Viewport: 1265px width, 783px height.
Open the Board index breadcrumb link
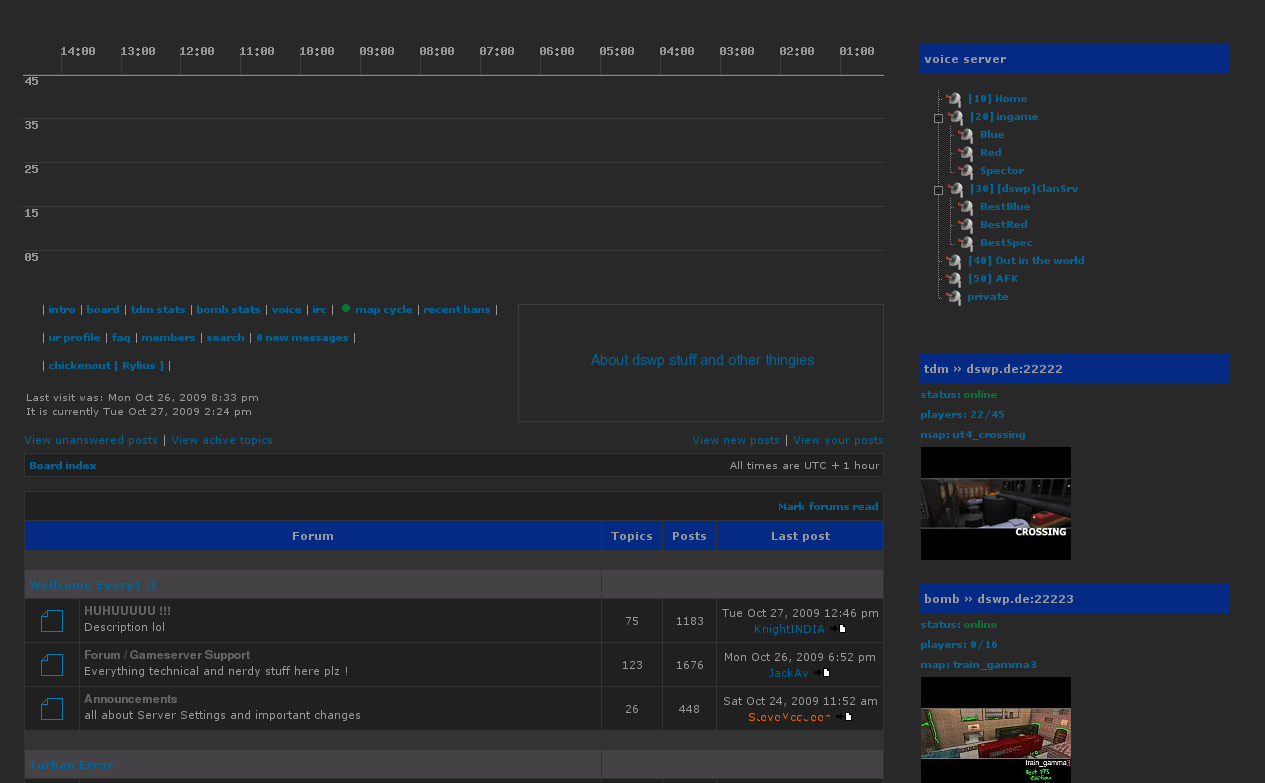pyautogui.click(x=63, y=466)
